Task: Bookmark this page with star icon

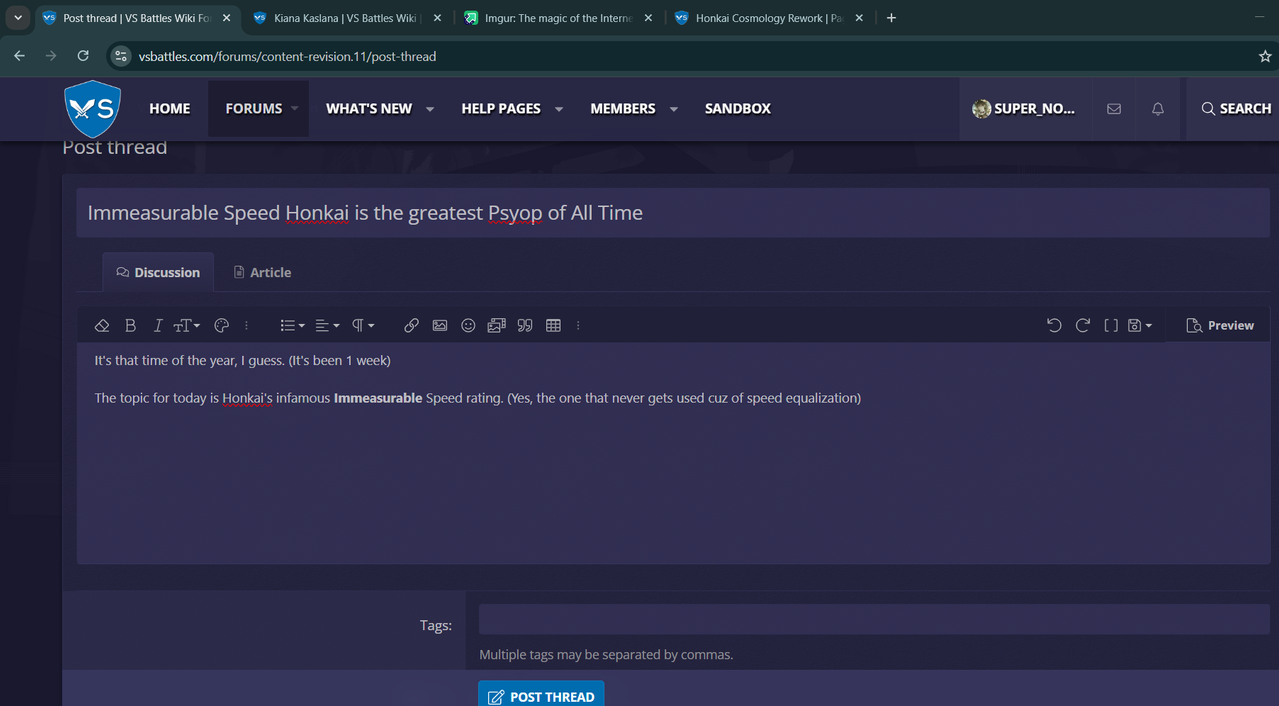Action: click(1265, 56)
